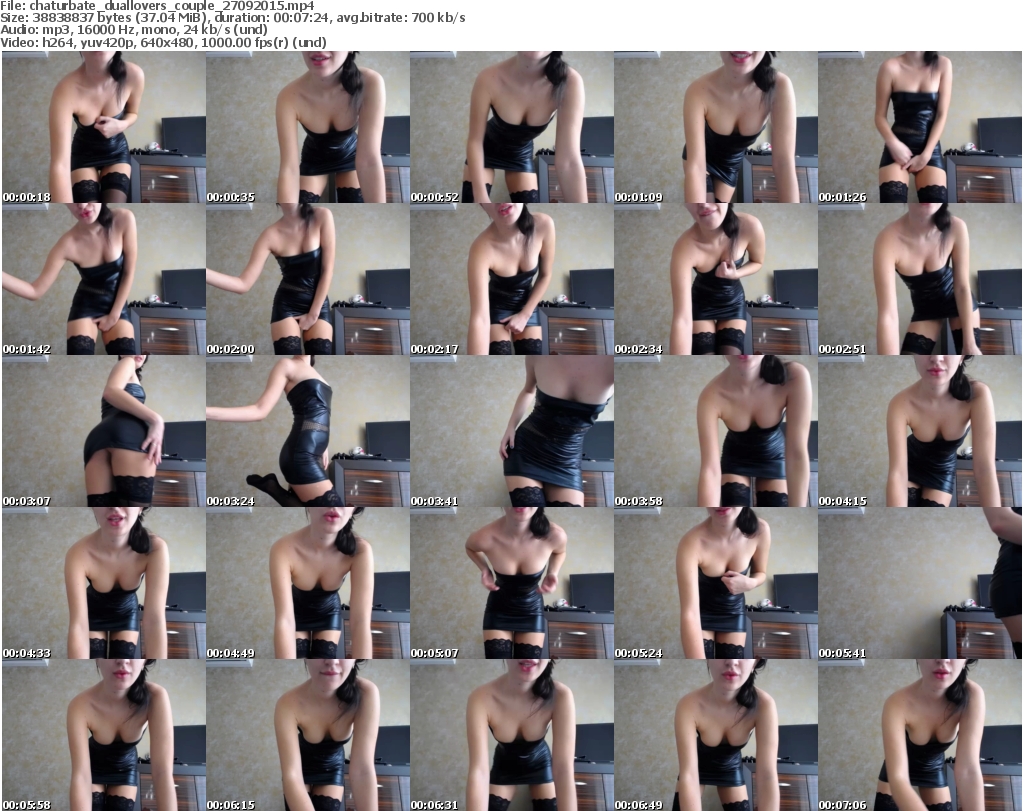Select the file name header line
The image size is (1024, 811).
[x=157, y=6]
